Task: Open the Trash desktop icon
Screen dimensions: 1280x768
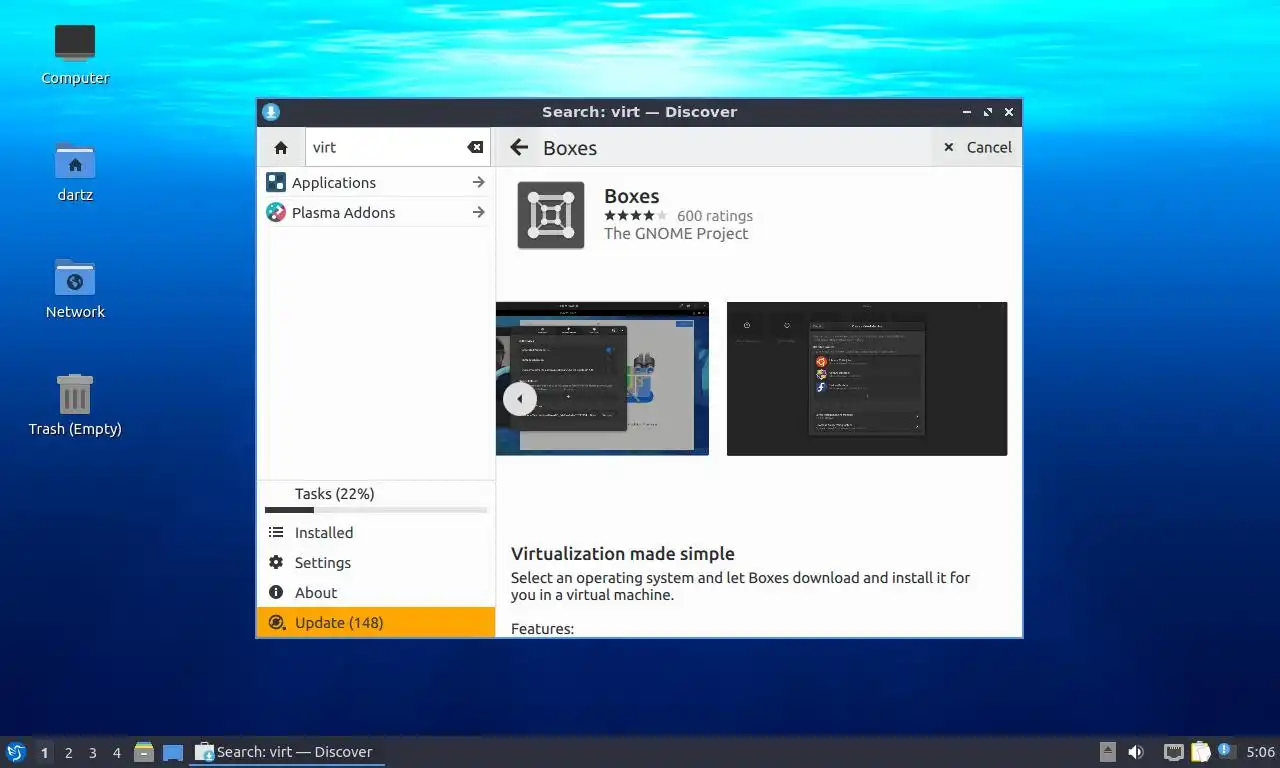Action: 75,394
